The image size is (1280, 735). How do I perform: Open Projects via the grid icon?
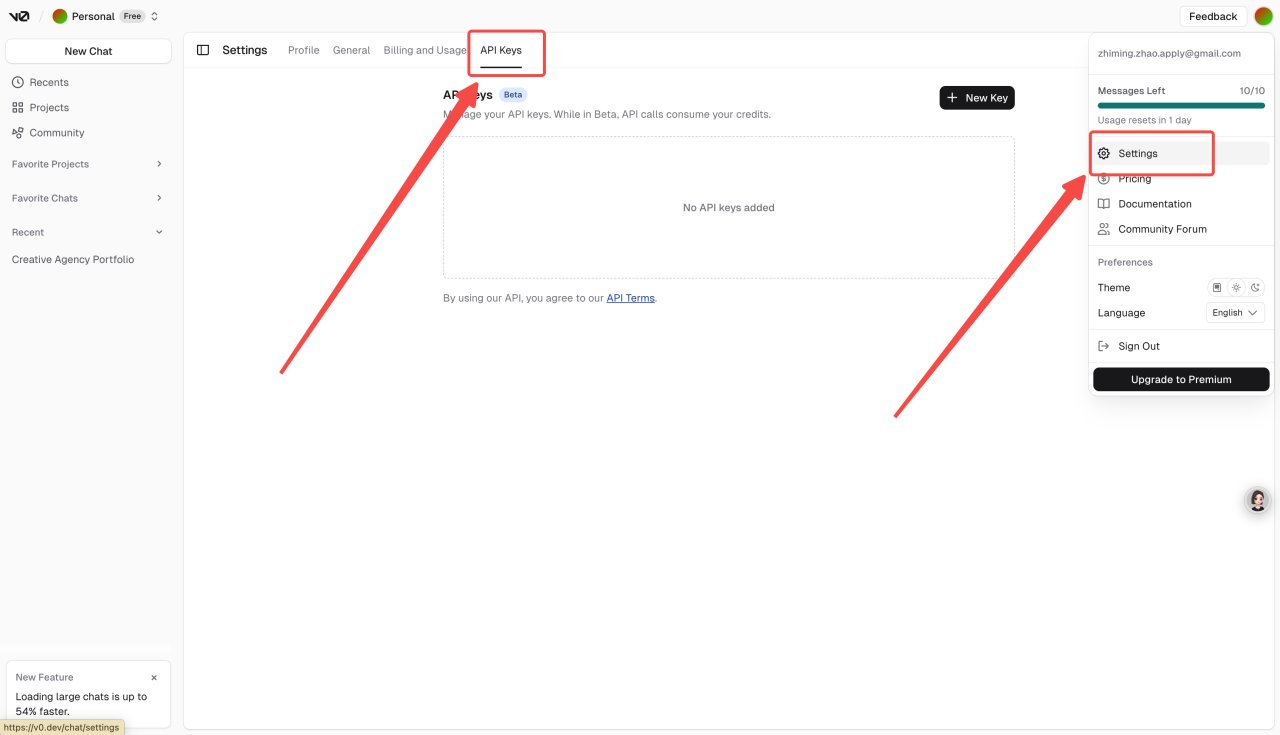(x=18, y=107)
